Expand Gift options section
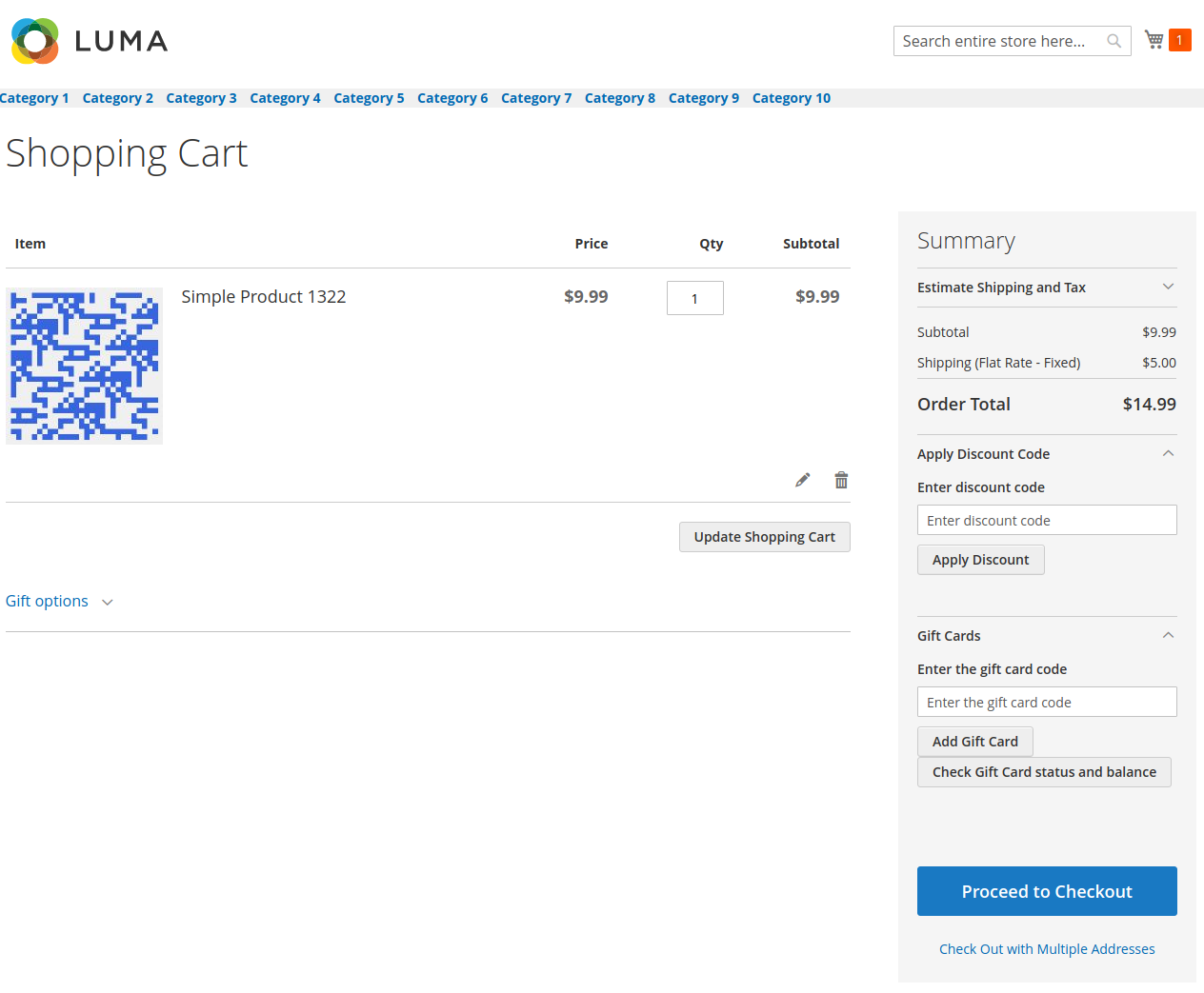Screen dimensions: 1204x993 click(59, 602)
